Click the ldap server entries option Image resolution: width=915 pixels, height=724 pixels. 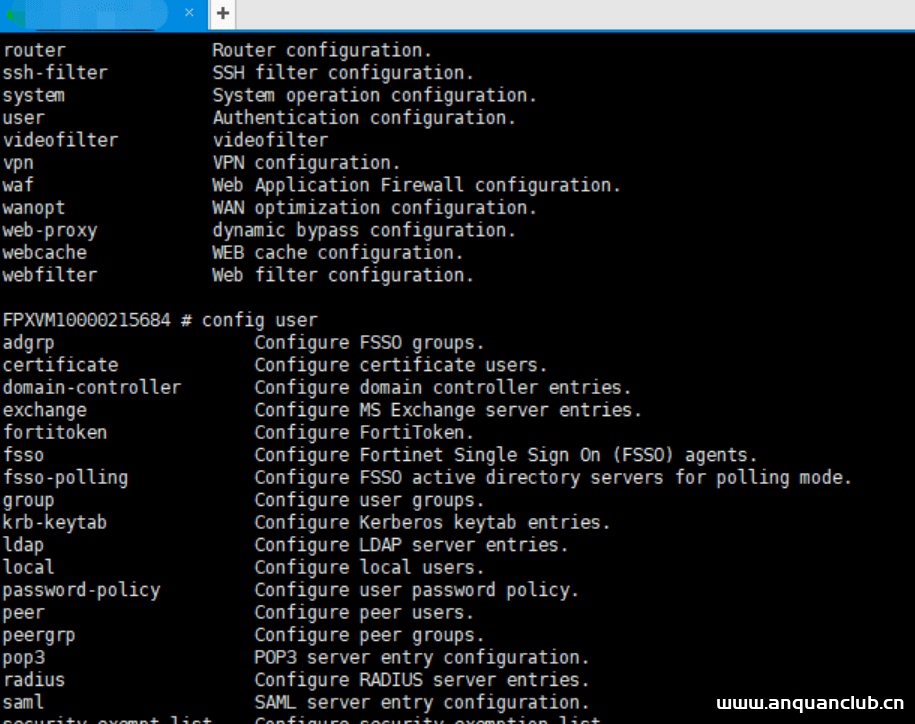click(23, 544)
